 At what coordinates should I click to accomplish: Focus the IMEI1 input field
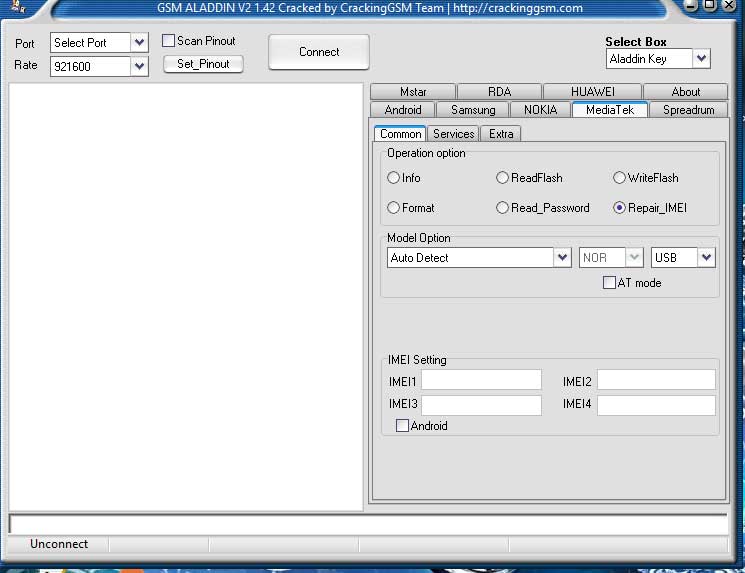coord(481,381)
